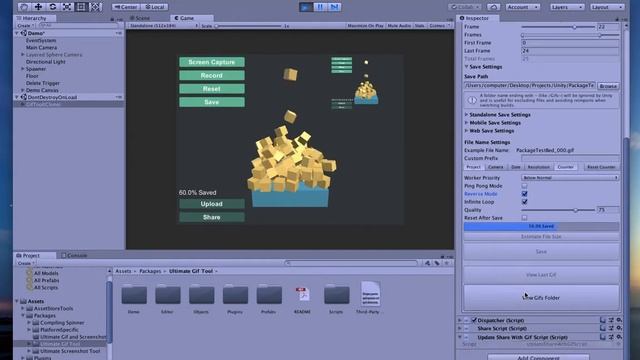640x360 pixels.
Task: Open Account dropdown
Action: pos(522,7)
